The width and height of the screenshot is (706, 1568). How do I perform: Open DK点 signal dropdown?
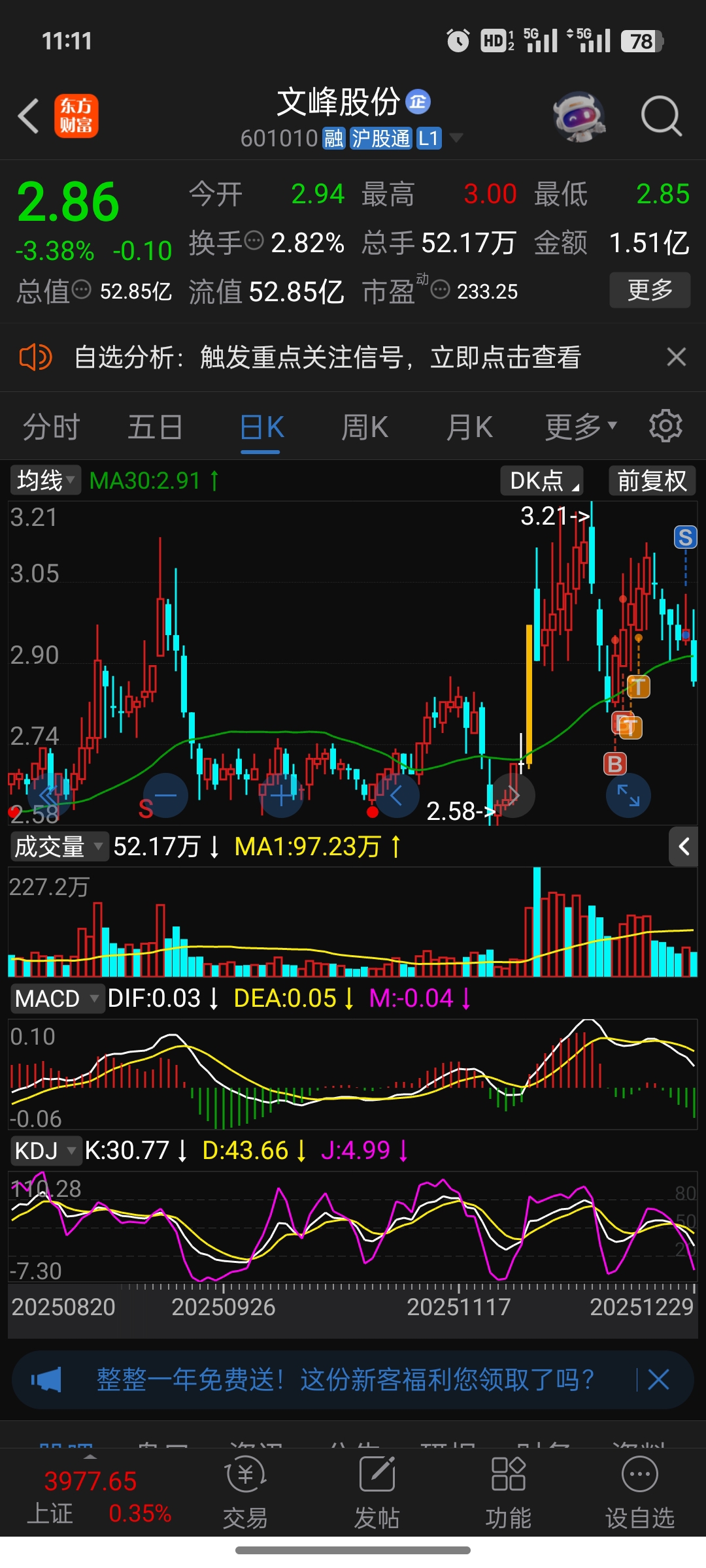(x=542, y=480)
